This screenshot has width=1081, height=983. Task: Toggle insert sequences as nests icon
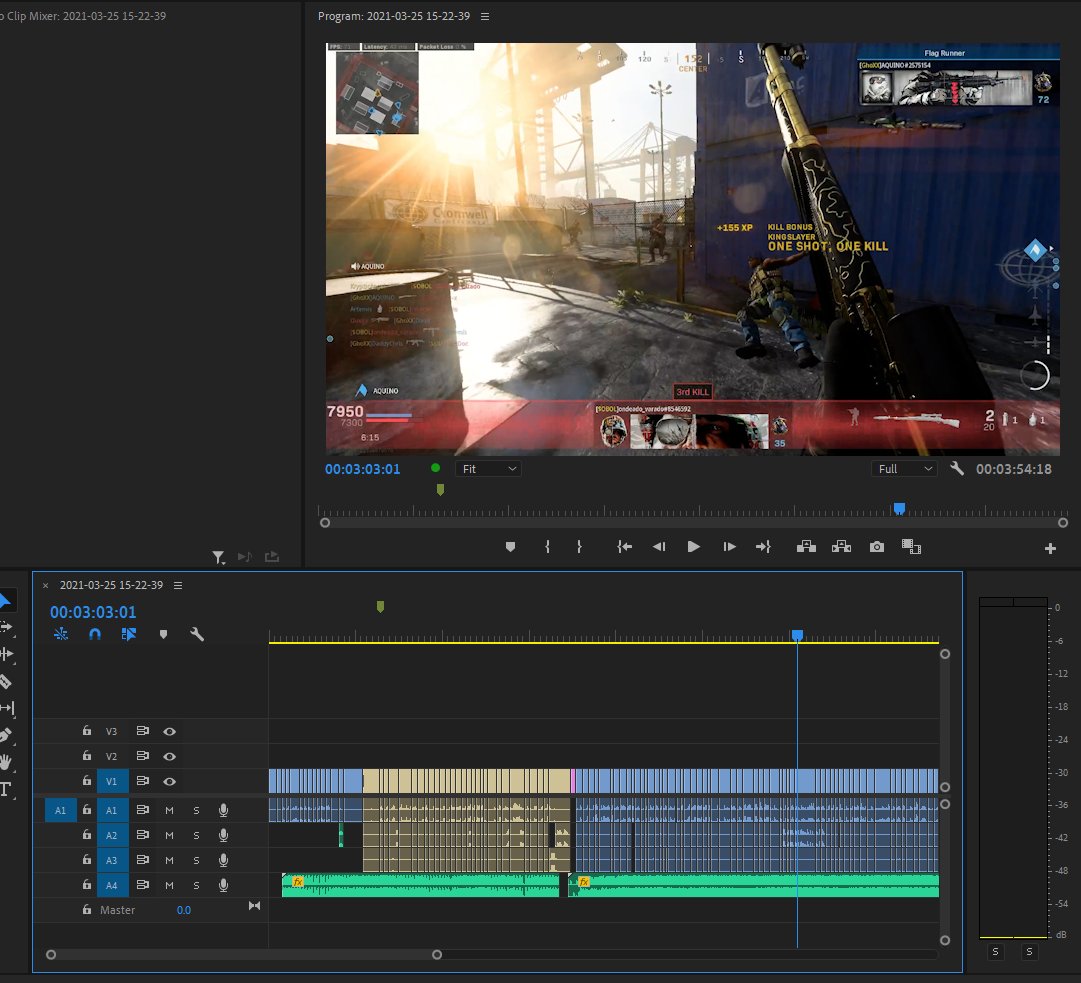(61, 634)
